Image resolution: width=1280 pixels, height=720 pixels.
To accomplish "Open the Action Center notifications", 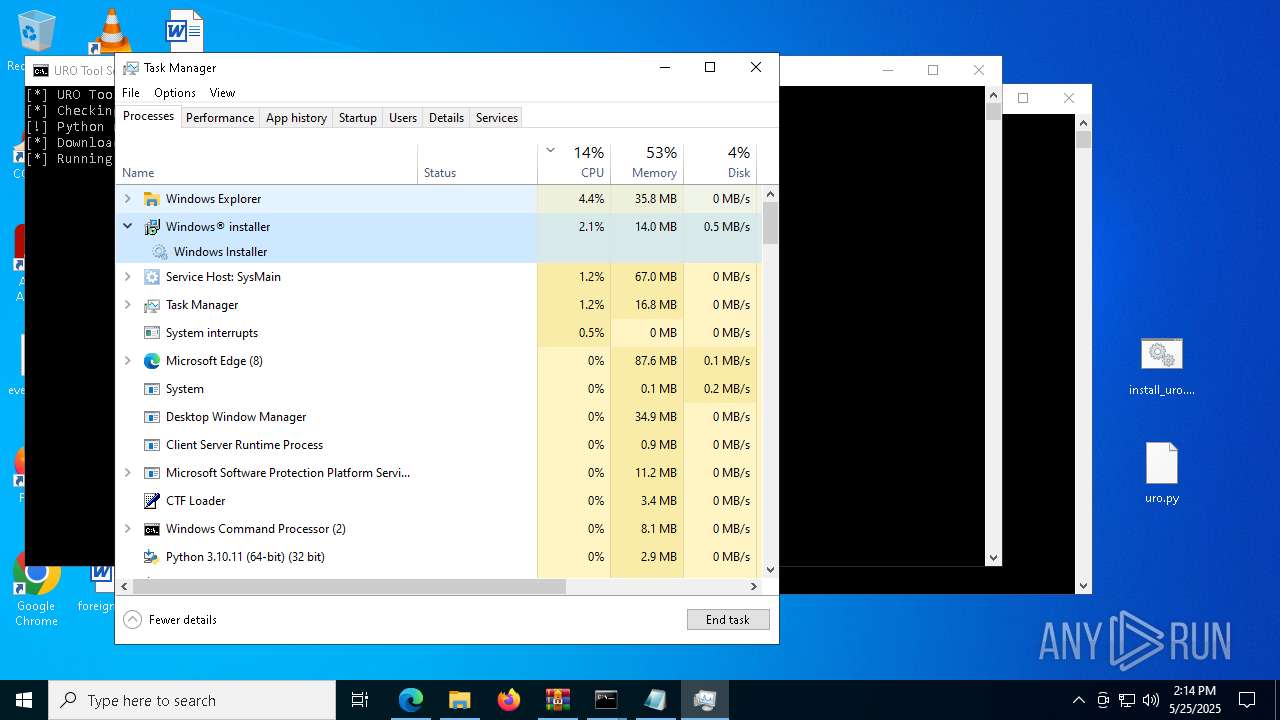I will point(1247,700).
